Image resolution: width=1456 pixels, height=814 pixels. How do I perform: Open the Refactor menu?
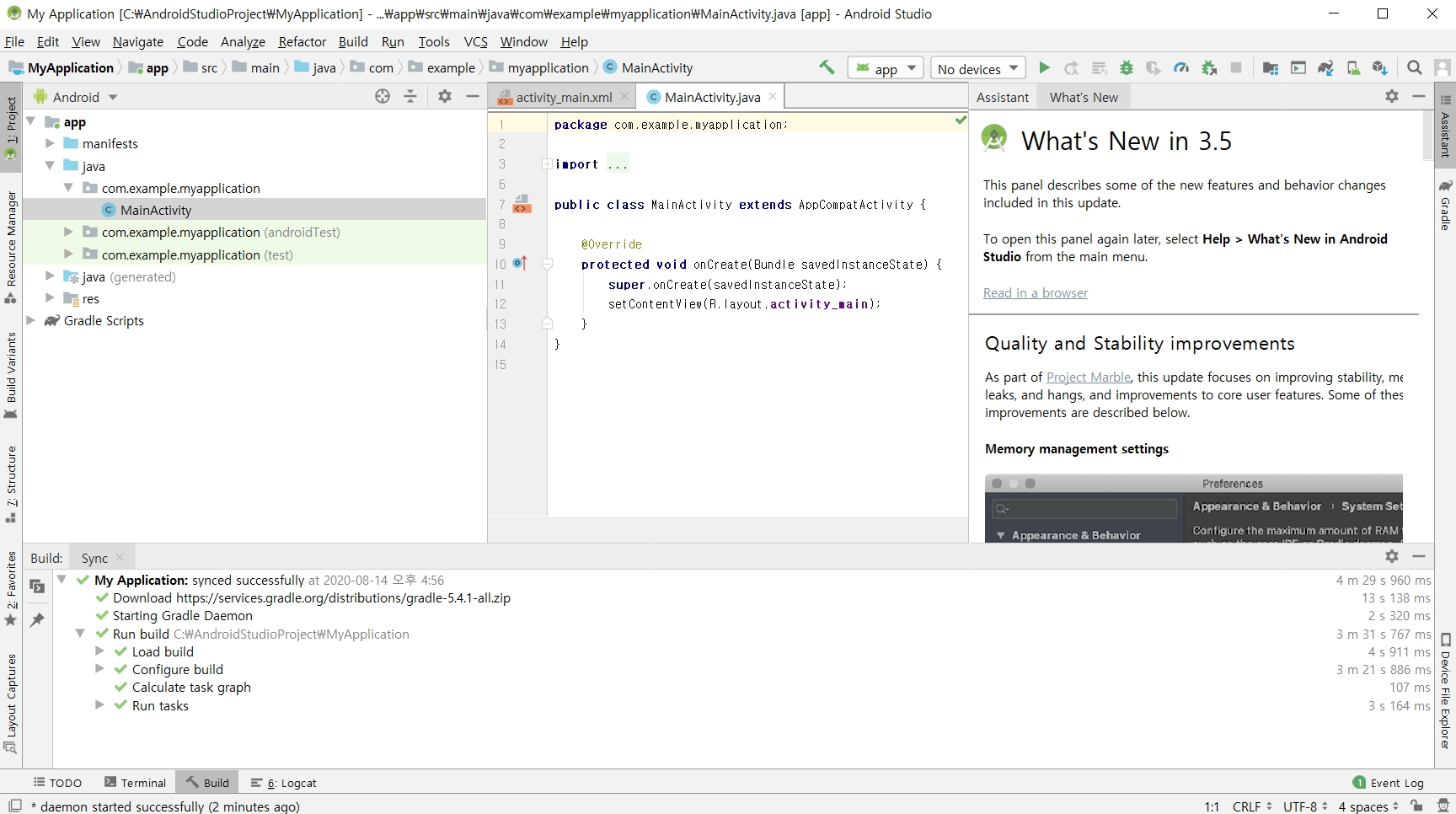click(302, 41)
